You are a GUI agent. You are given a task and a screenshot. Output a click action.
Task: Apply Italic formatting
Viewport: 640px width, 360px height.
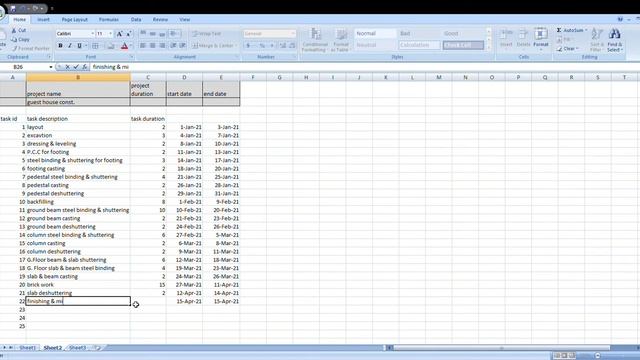70,46
